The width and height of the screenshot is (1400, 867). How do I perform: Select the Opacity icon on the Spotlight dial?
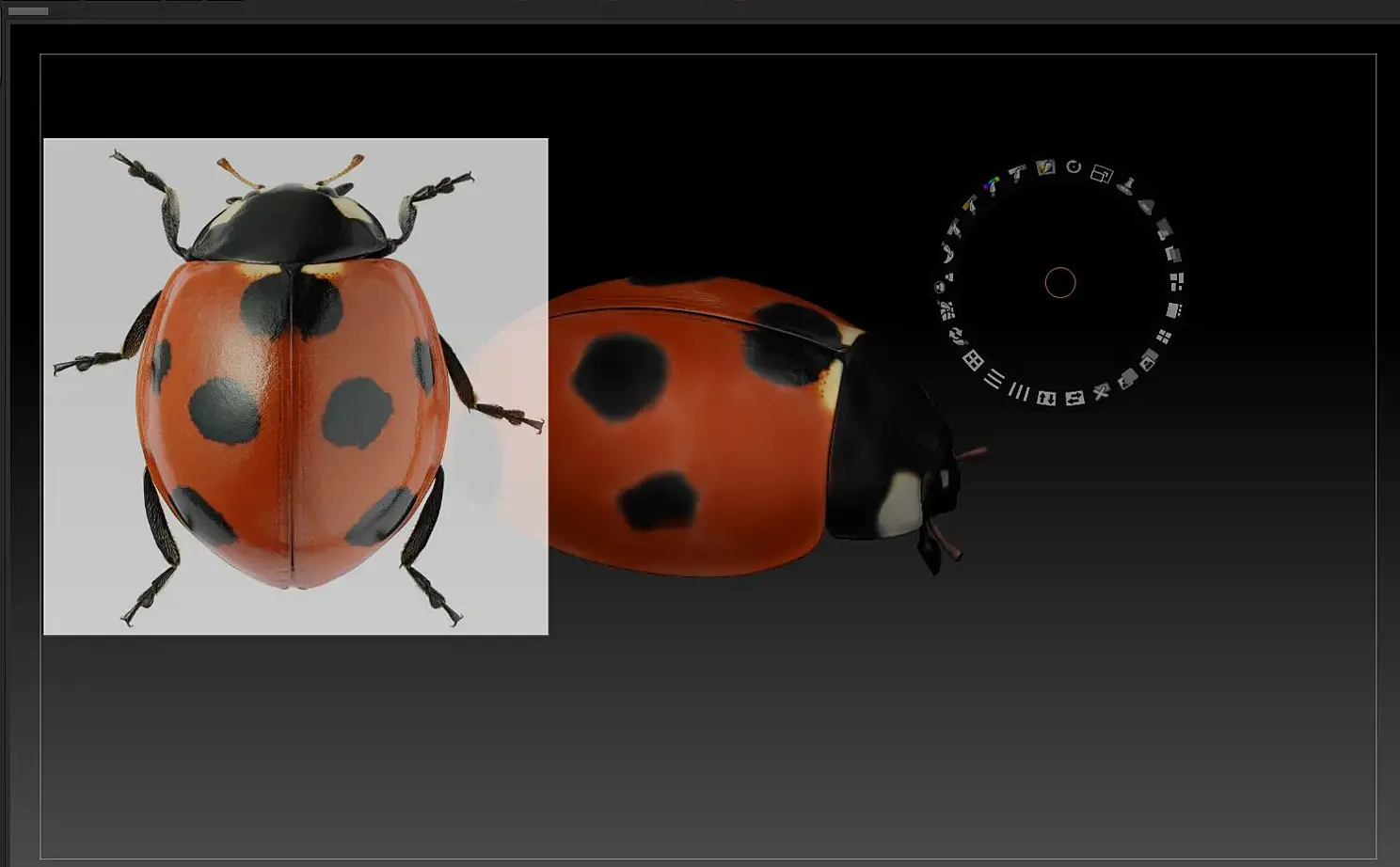pos(1164,229)
